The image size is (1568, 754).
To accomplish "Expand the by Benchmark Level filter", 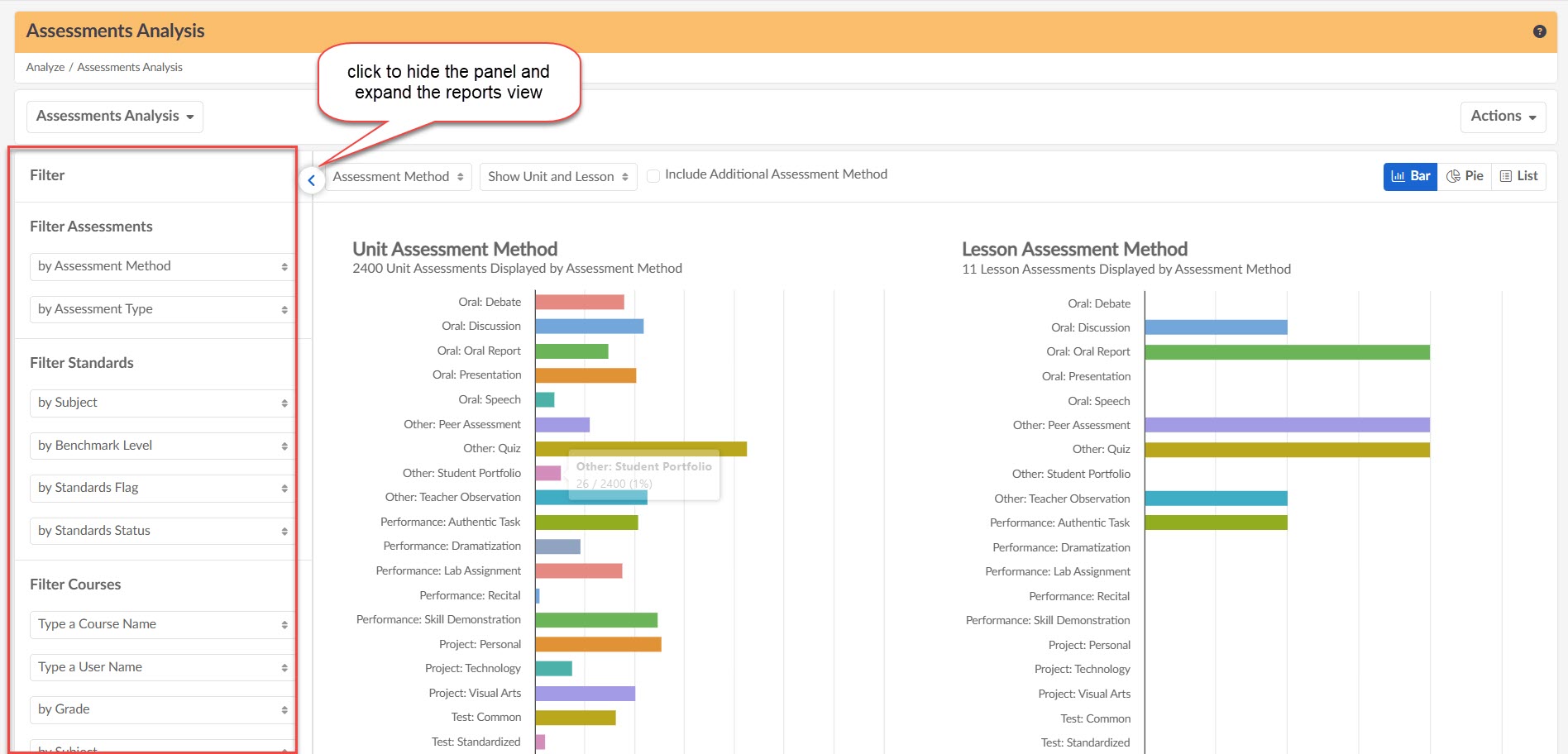I will 162,446.
